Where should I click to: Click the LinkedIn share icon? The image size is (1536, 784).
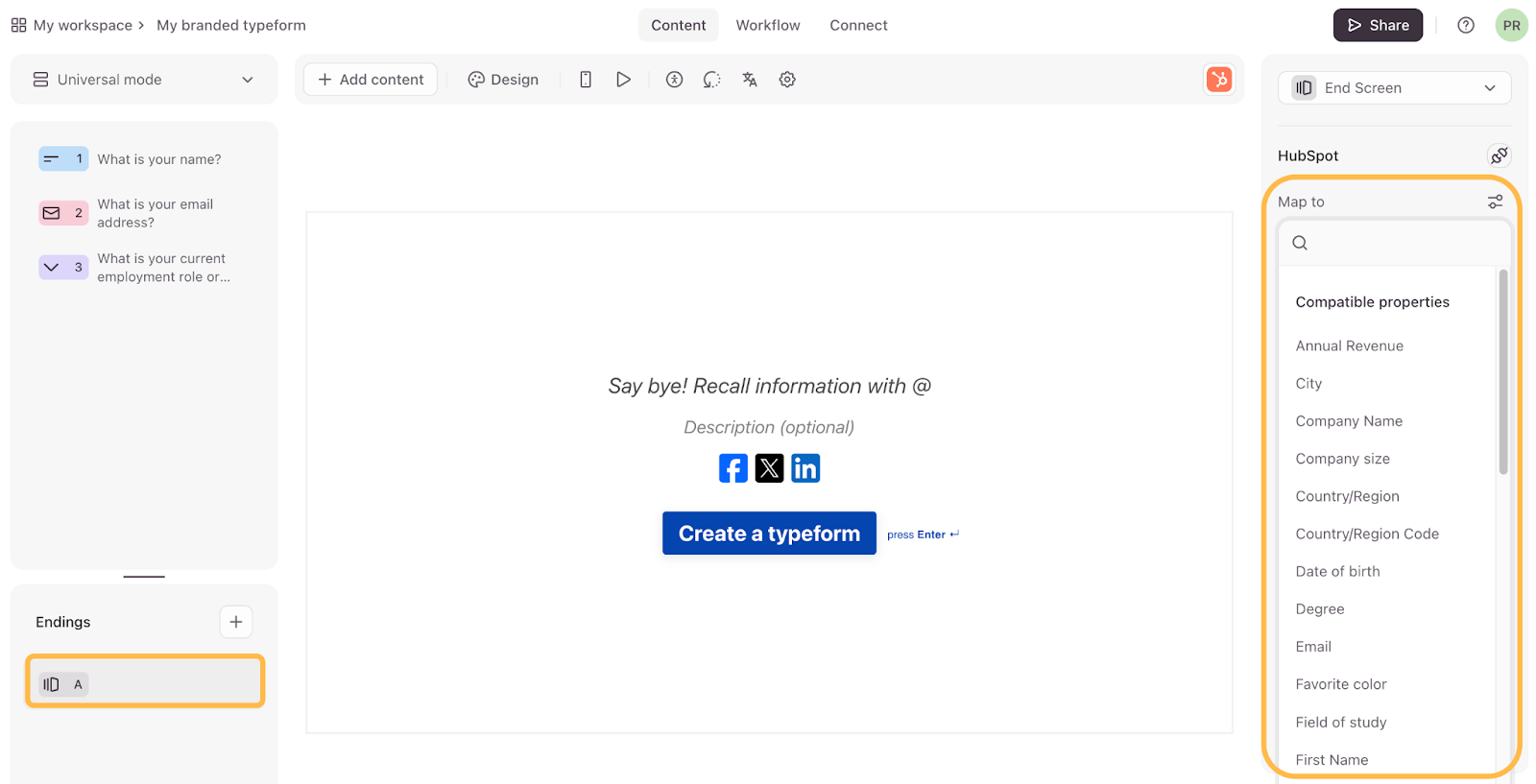(x=805, y=468)
